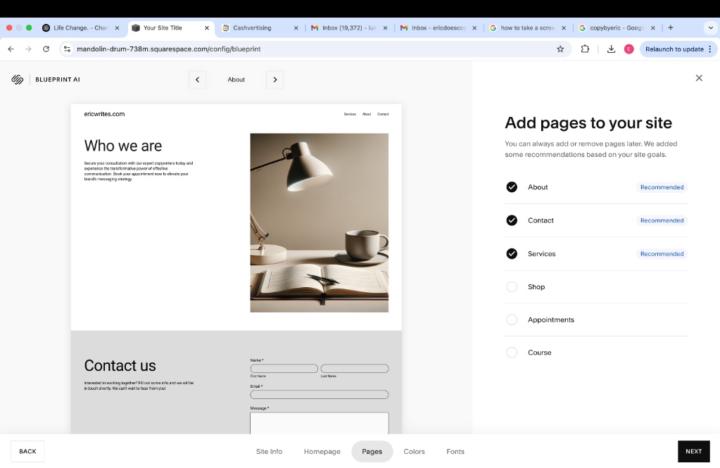The height and width of the screenshot is (468, 720).
Task: Close the Blueprint AI panel
Action: click(x=698, y=78)
